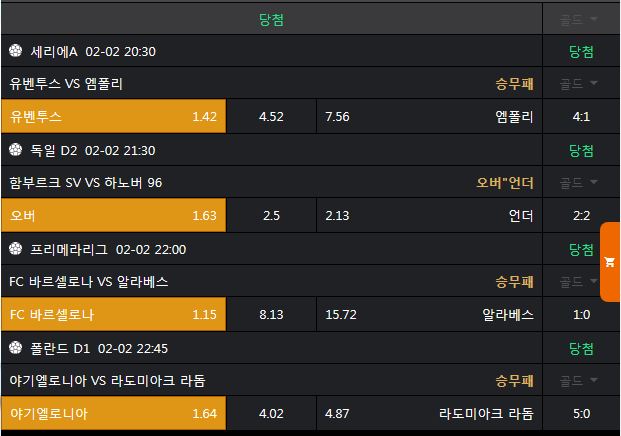Expand 골드 dropdown for 유벤투스 VS 엠폴리

coord(580,84)
